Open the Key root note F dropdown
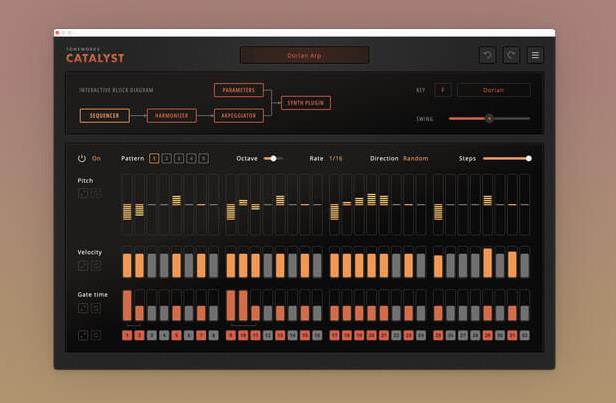The width and height of the screenshot is (616, 403). (x=443, y=90)
